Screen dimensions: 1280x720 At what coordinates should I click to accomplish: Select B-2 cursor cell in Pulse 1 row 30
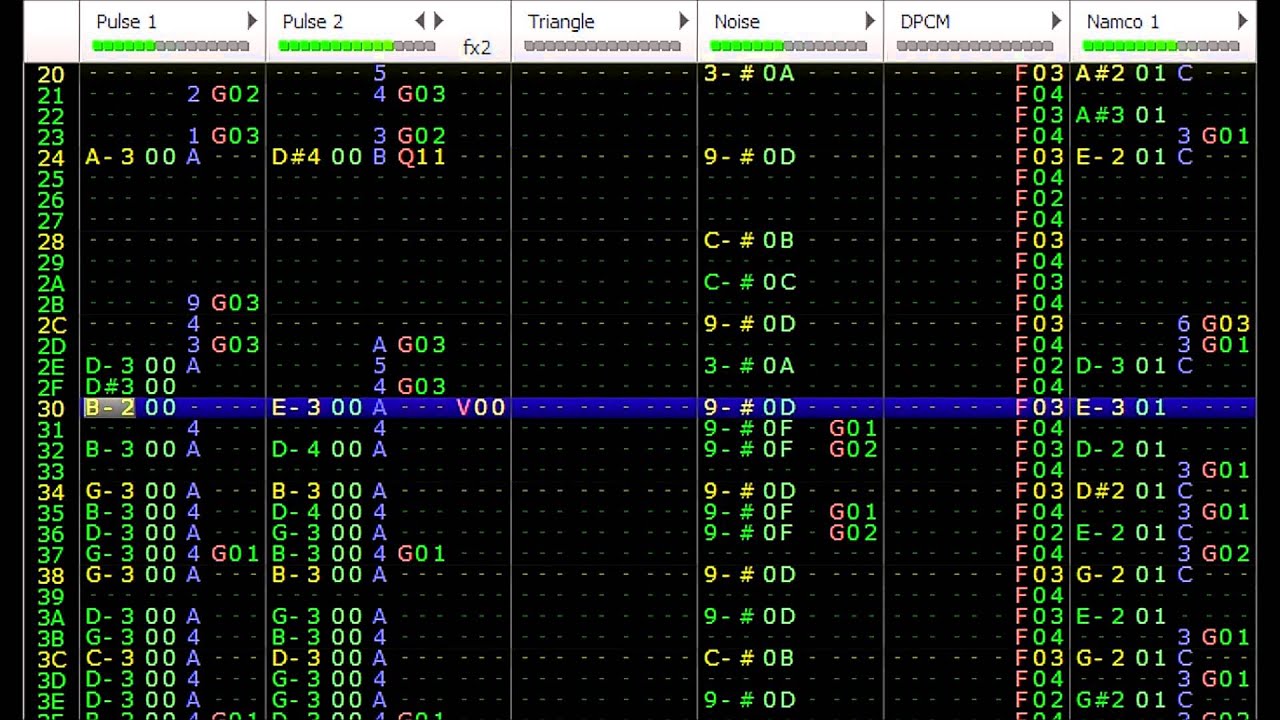click(110, 407)
